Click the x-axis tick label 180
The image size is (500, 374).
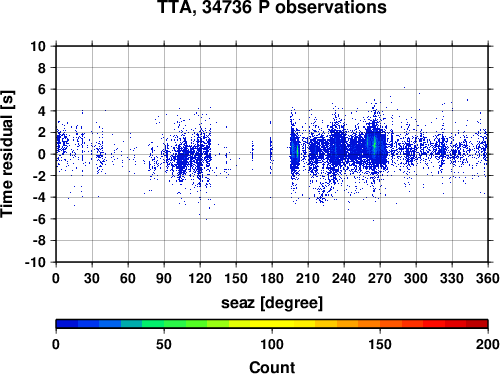(x=272, y=278)
